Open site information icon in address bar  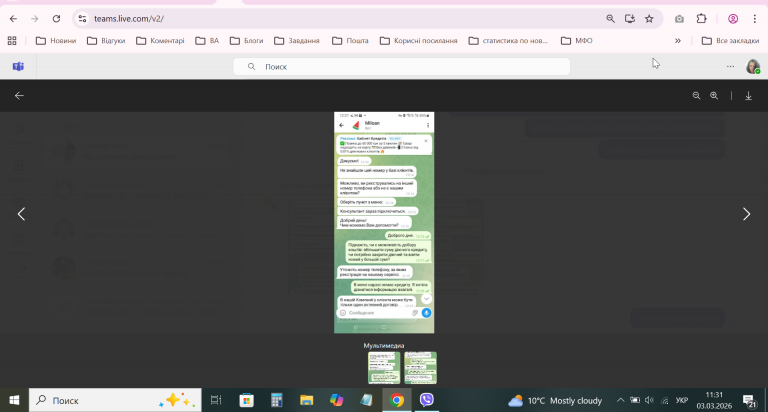[82, 19]
